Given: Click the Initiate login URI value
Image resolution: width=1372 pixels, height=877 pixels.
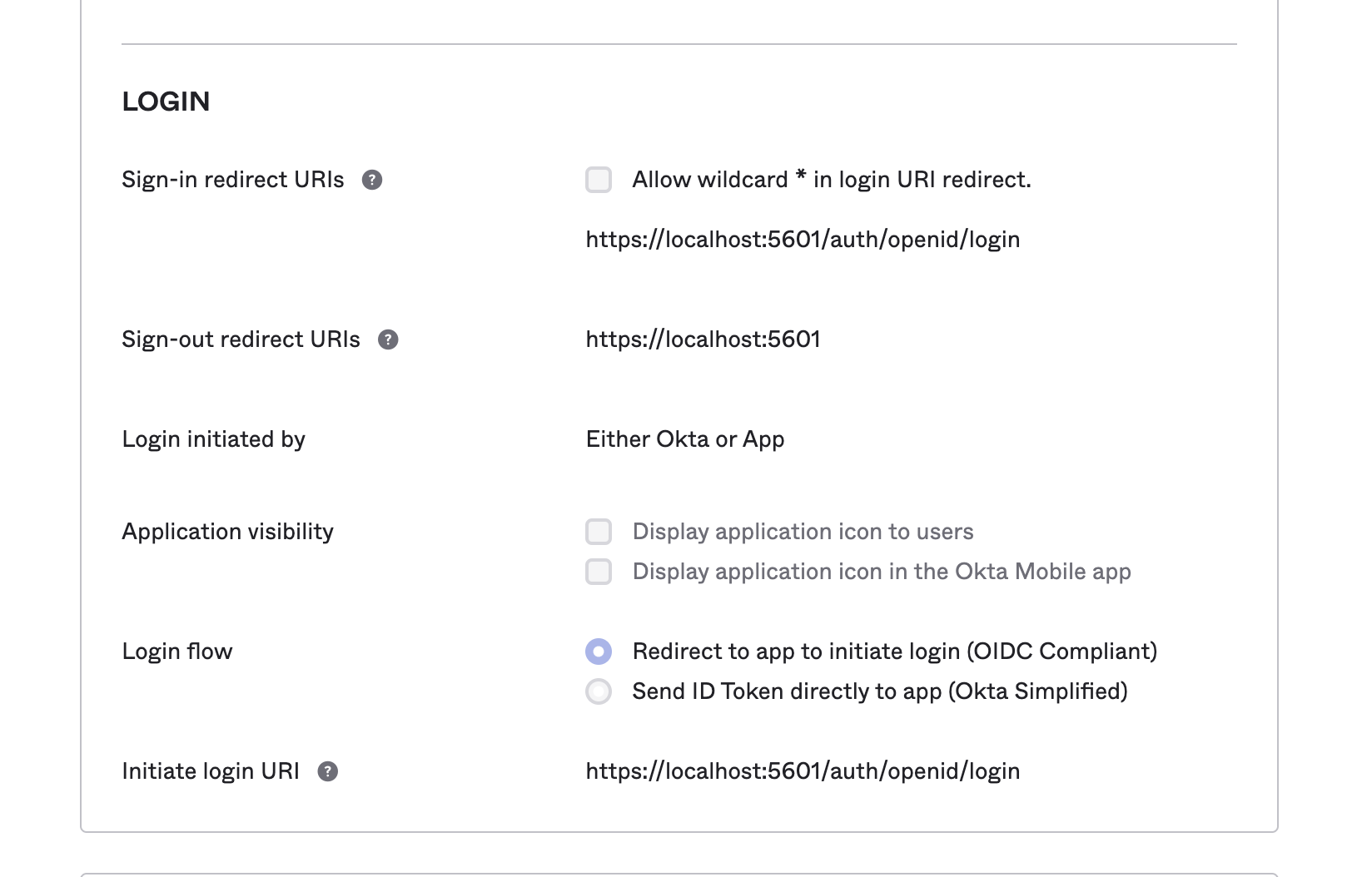Looking at the screenshot, I should [x=803, y=771].
